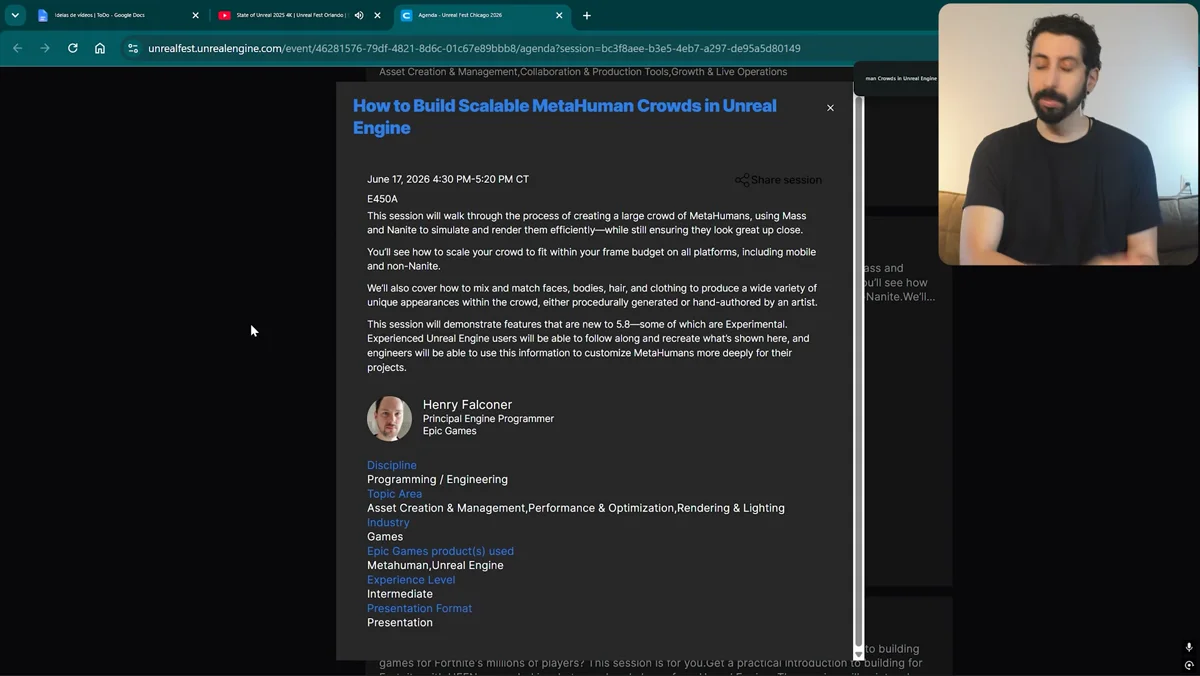View site information icon in address bar
Screen dimensions: 1200x676
133,48
